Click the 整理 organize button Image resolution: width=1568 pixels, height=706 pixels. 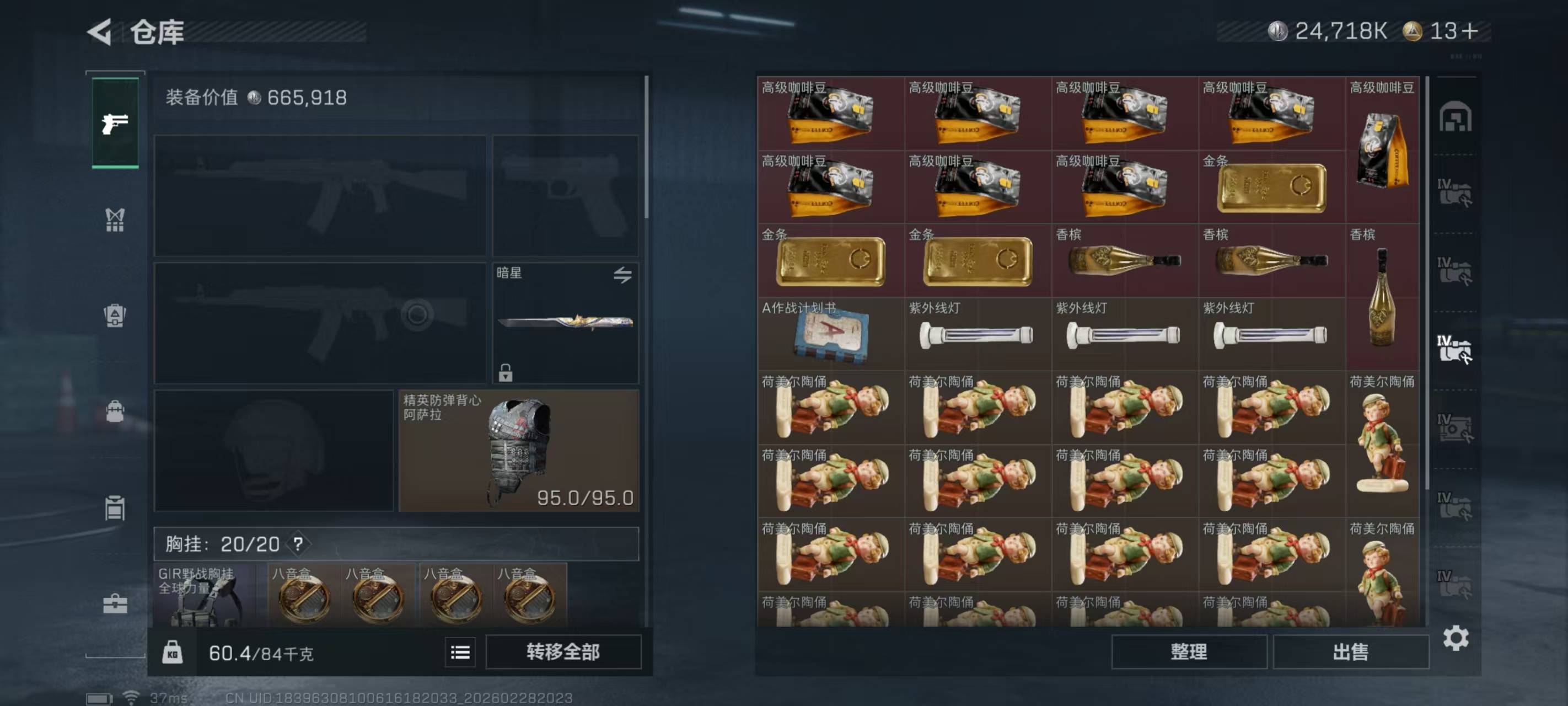[1189, 652]
